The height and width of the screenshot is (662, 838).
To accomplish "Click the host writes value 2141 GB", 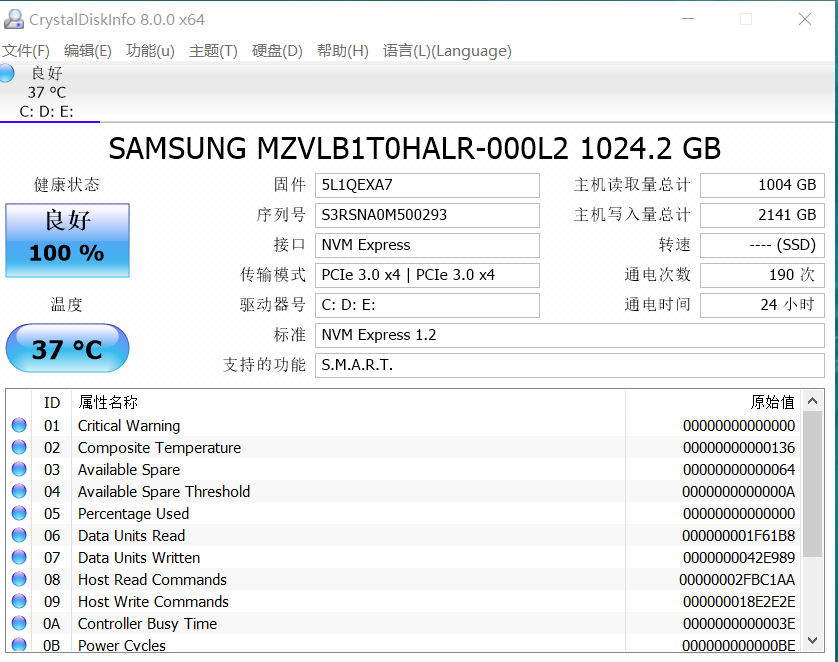I will pos(762,215).
